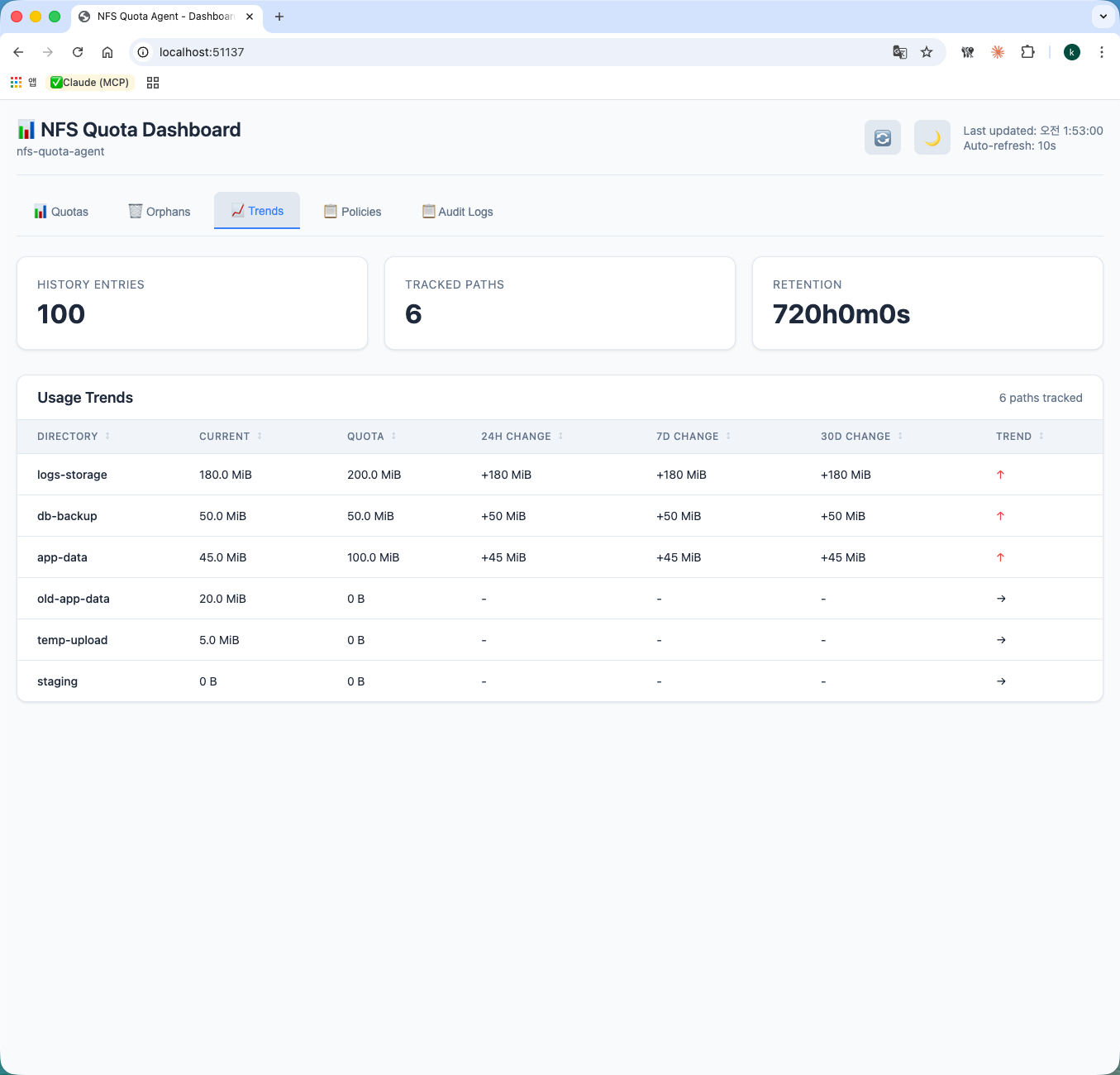Open the Quotas tab
Image resolution: width=1120 pixels, height=1075 pixels.
pyautogui.click(x=61, y=212)
